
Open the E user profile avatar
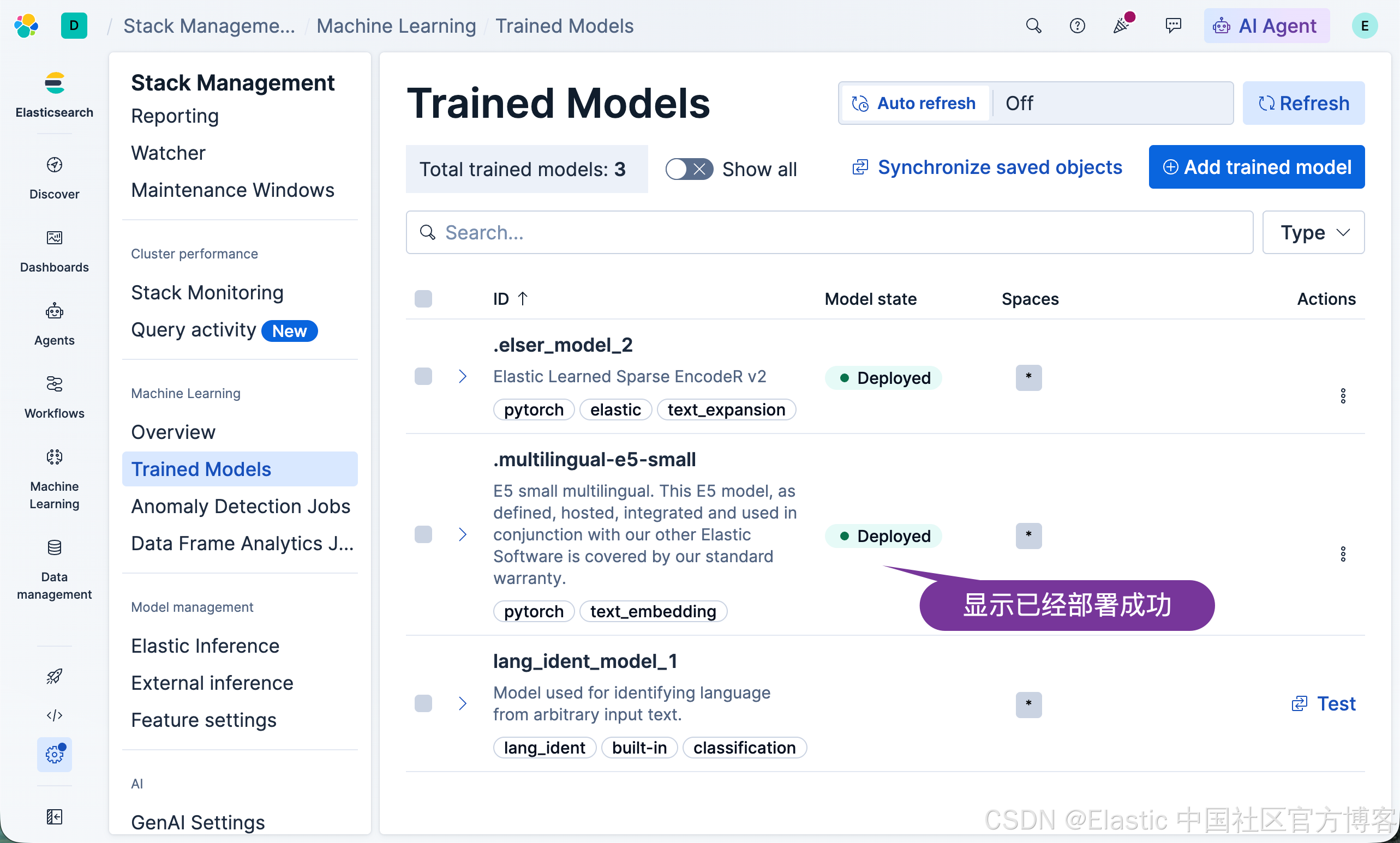(1365, 26)
